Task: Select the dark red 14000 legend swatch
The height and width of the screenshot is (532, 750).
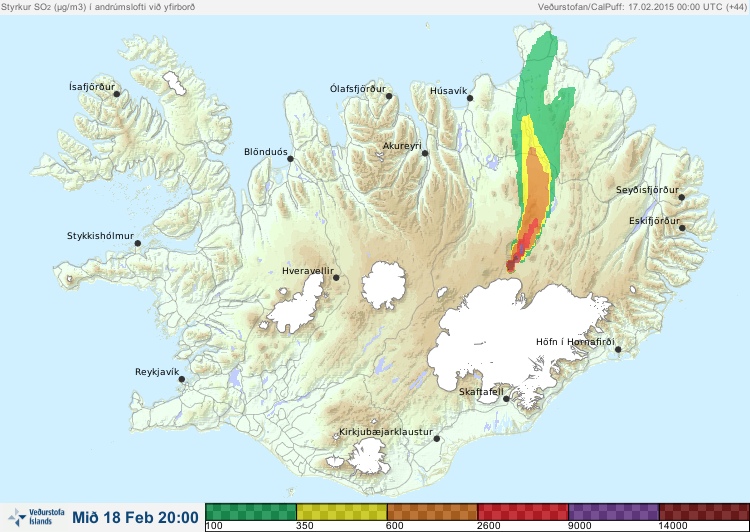Action: (704, 512)
